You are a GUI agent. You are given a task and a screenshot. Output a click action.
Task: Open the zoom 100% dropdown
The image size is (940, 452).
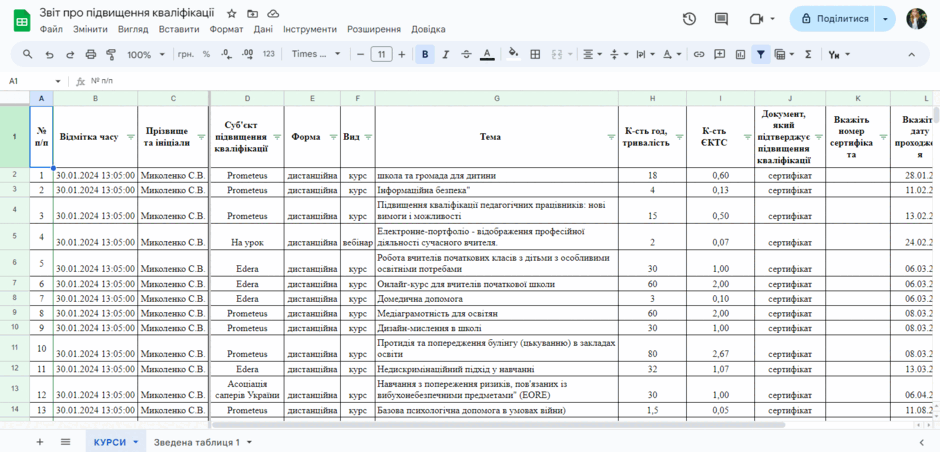(146, 55)
